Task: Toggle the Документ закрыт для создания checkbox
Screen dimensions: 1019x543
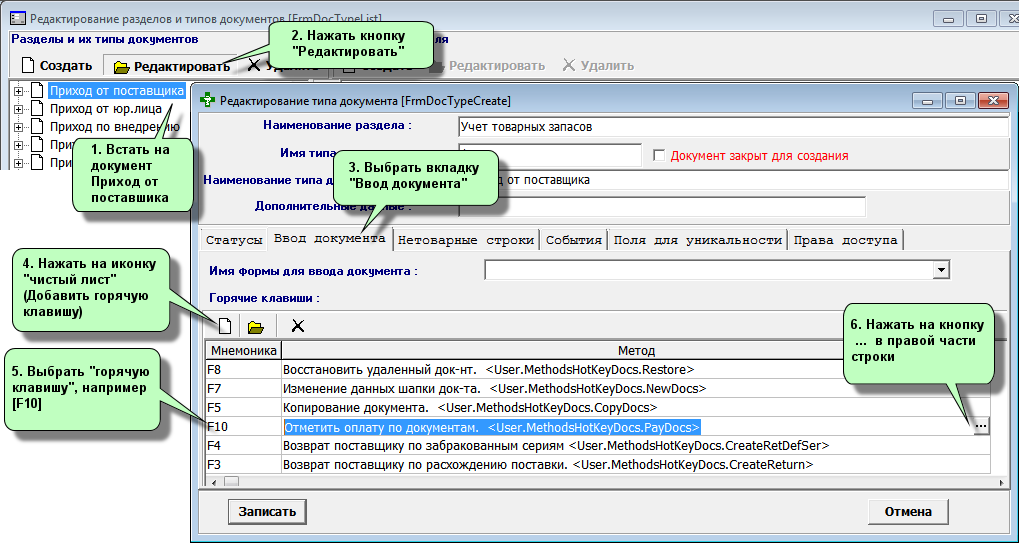Action: click(x=659, y=155)
